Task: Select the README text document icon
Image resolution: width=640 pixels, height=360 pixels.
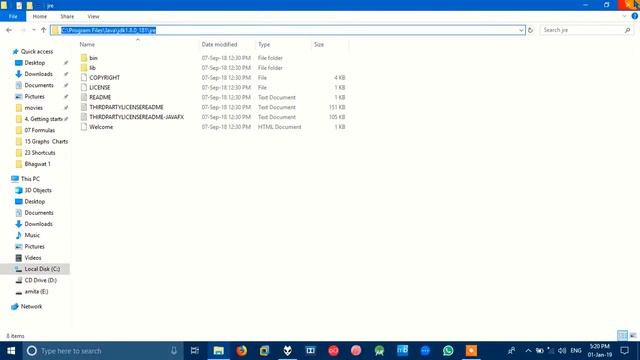Action: pos(84,97)
